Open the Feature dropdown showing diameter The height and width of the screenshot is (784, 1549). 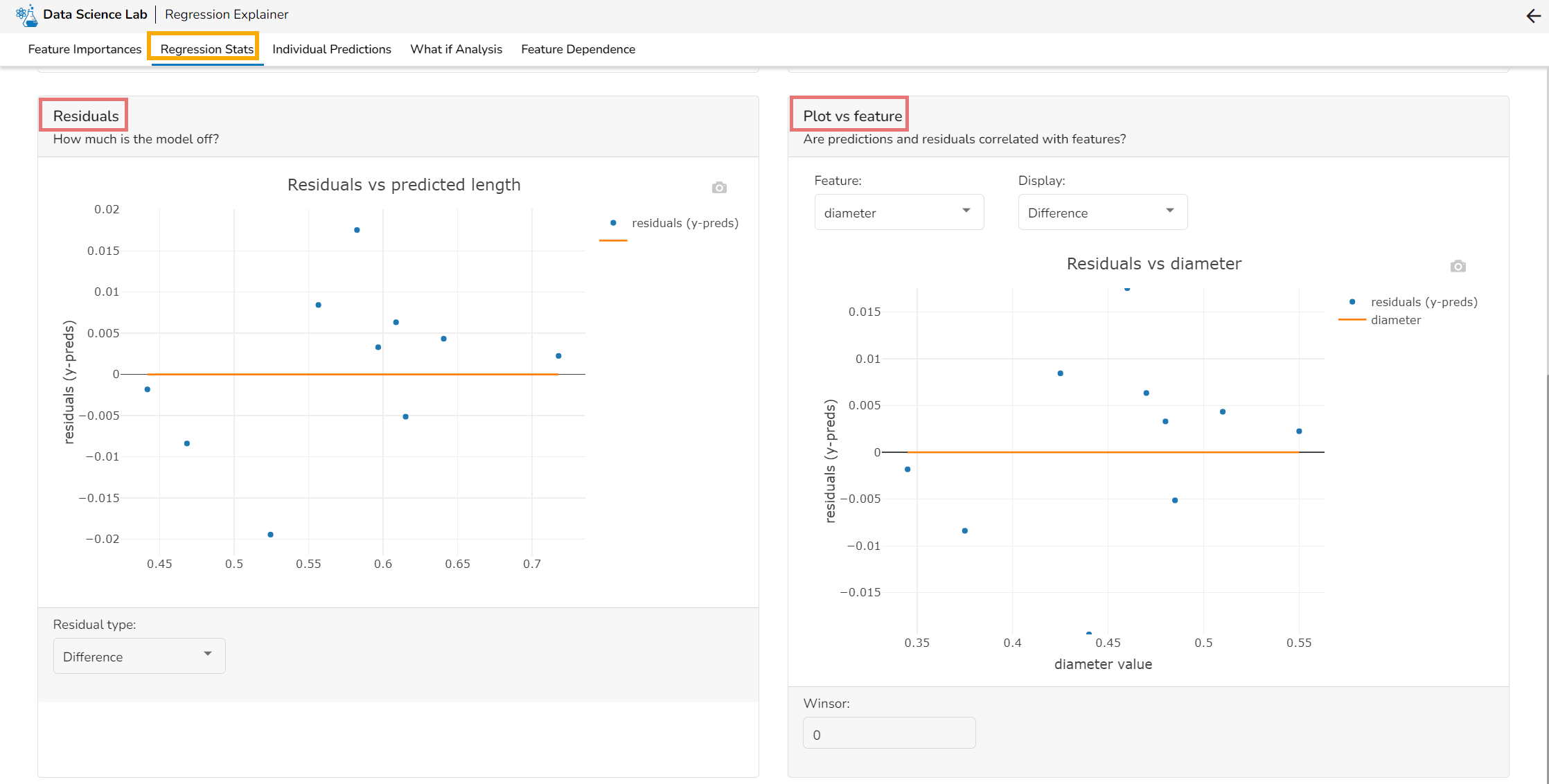click(x=898, y=212)
